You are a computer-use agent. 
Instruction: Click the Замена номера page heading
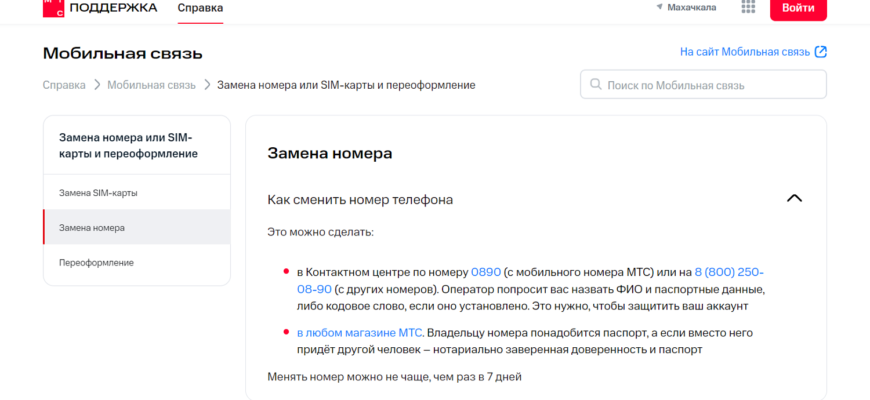[330, 154]
